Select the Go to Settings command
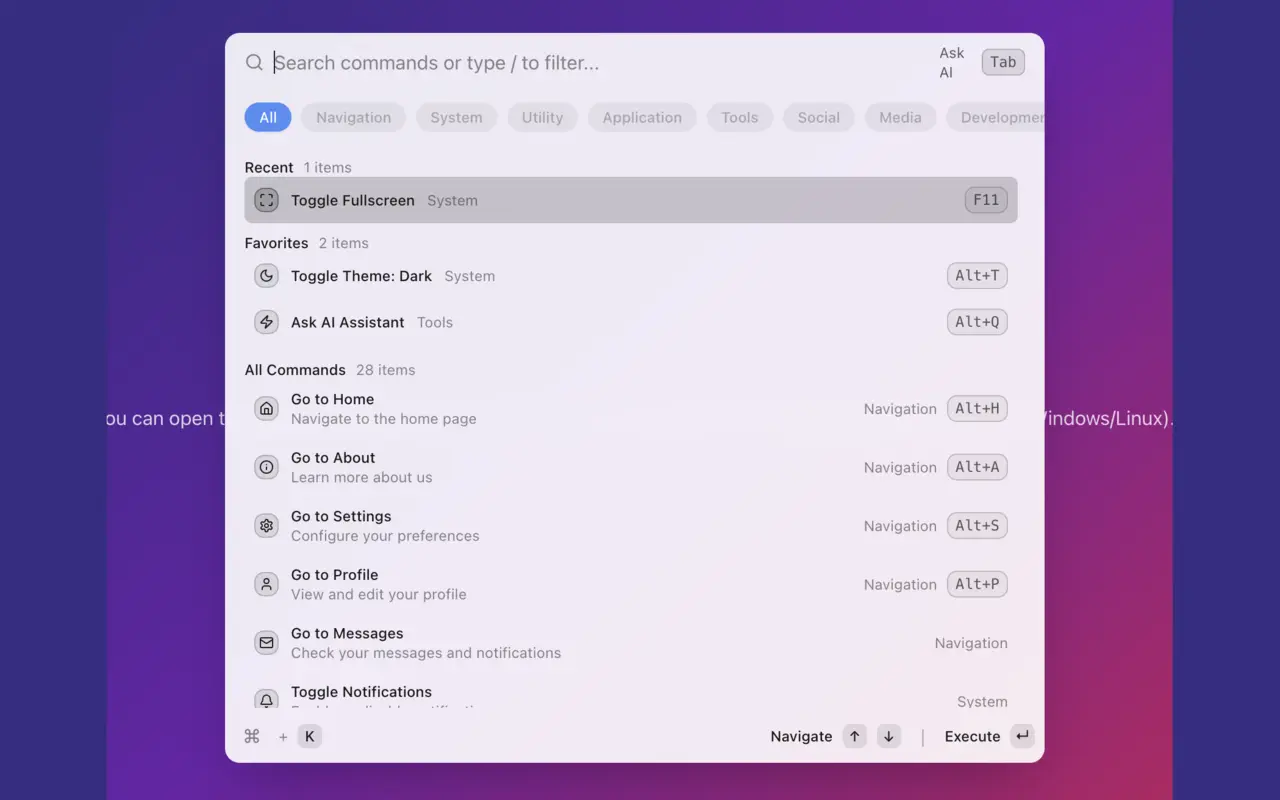The height and width of the screenshot is (800, 1280). coord(631,526)
